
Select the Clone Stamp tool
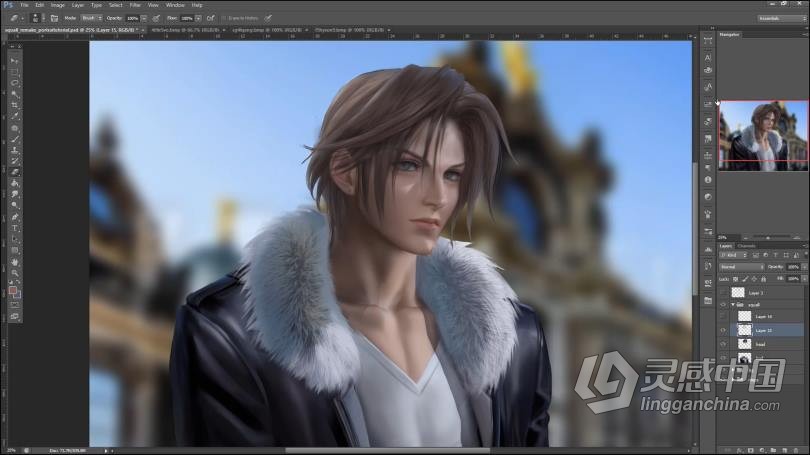[14, 150]
